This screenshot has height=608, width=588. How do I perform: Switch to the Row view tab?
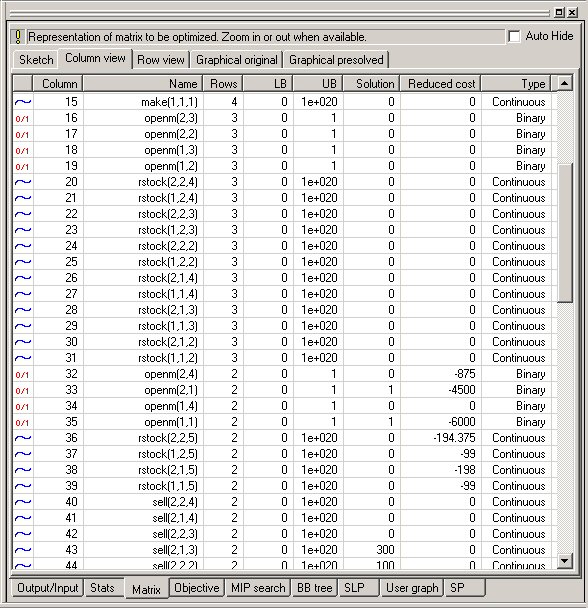click(161, 60)
